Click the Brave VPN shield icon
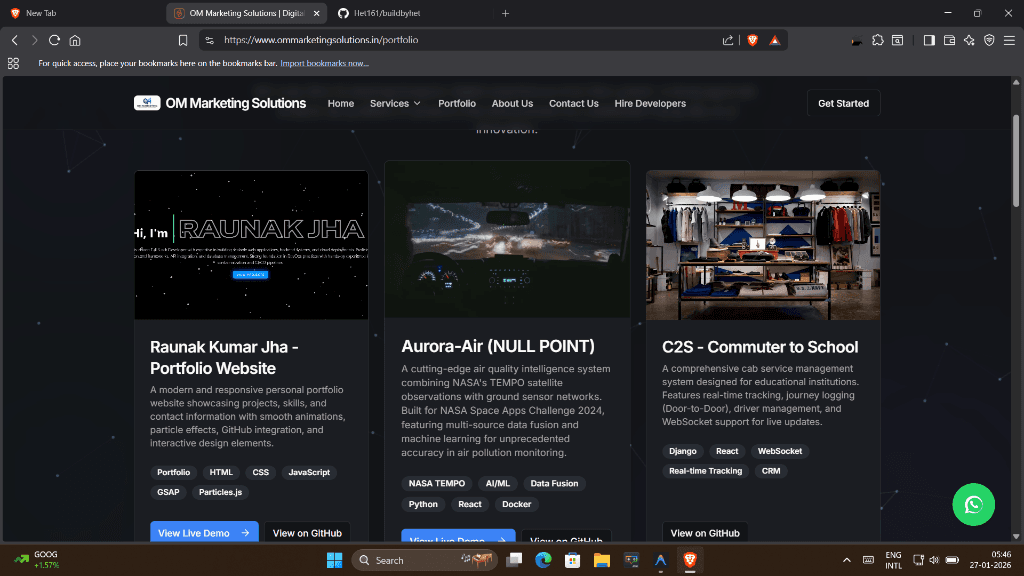This screenshot has width=1024, height=576. coord(988,40)
